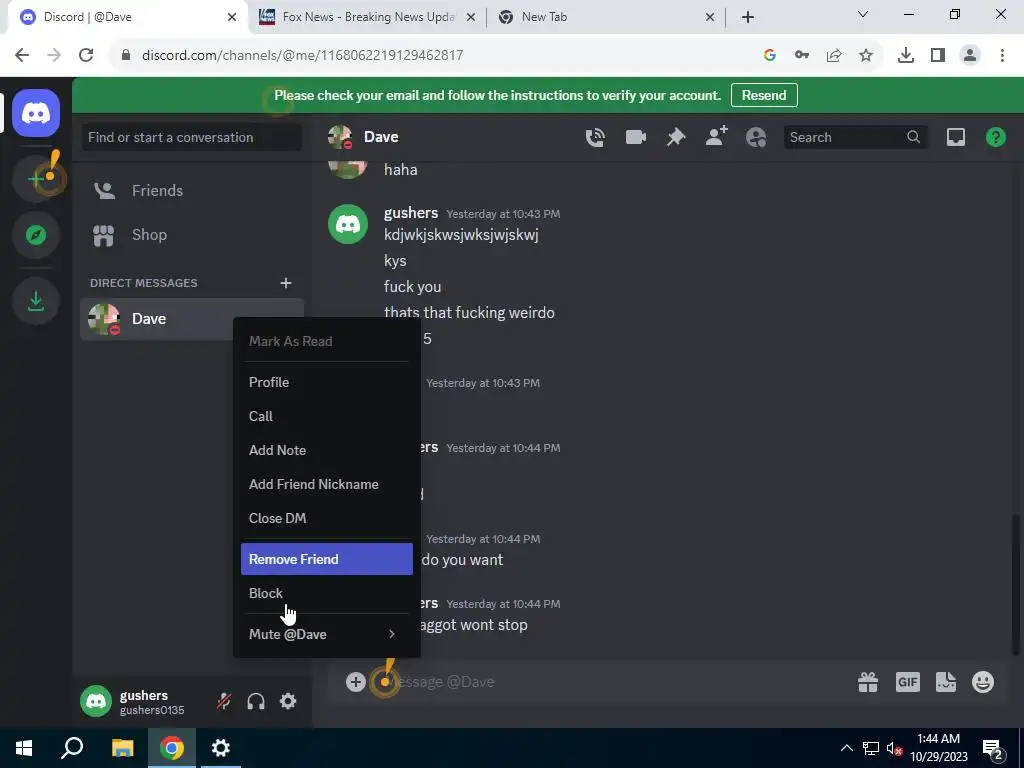The height and width of the screenshot is (768, 1024).
Task: Open the GIF picker
Action: pyautogui.click(x=907, y=682)
